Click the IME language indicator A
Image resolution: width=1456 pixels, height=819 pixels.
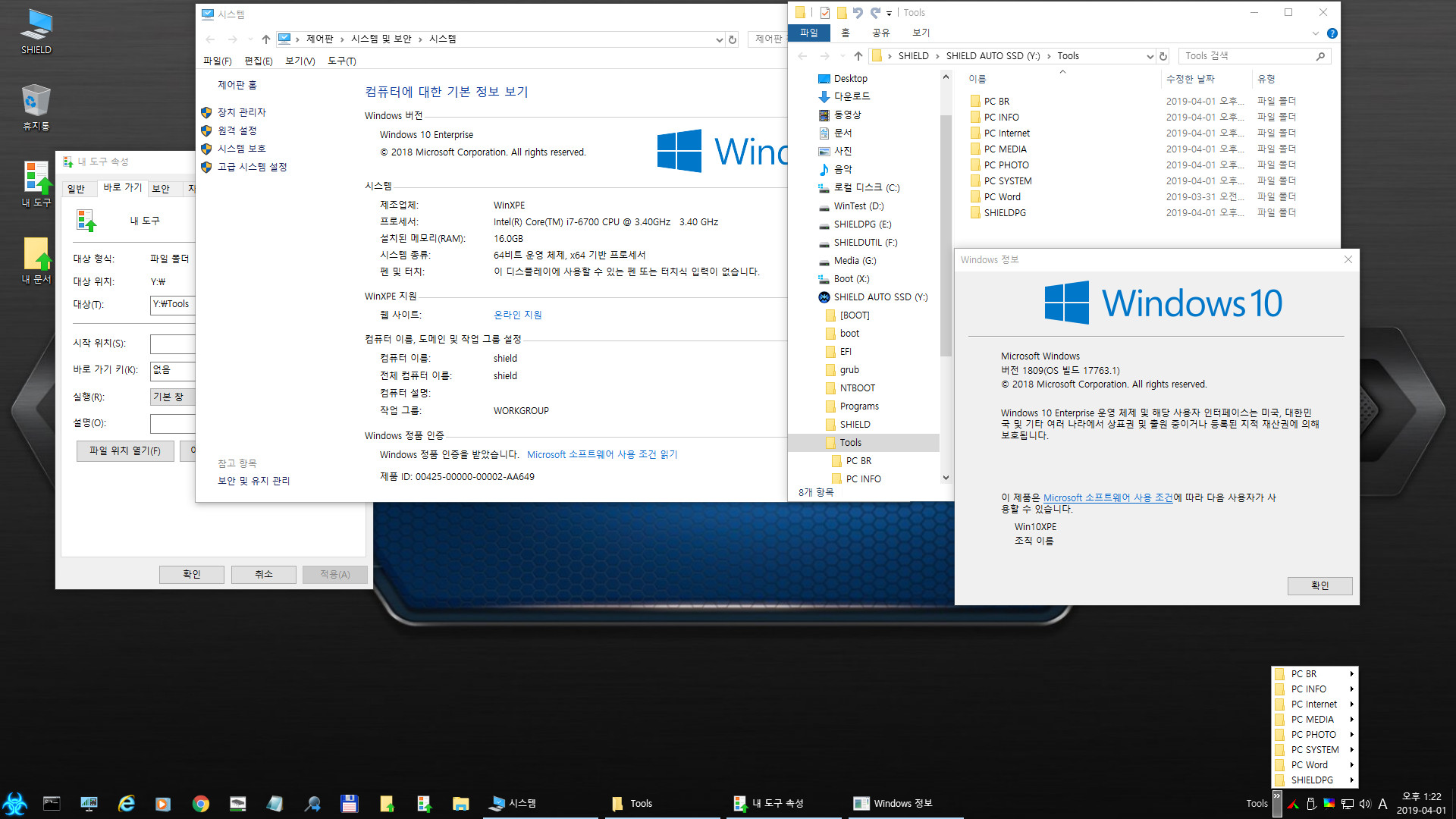point(1382,804)
